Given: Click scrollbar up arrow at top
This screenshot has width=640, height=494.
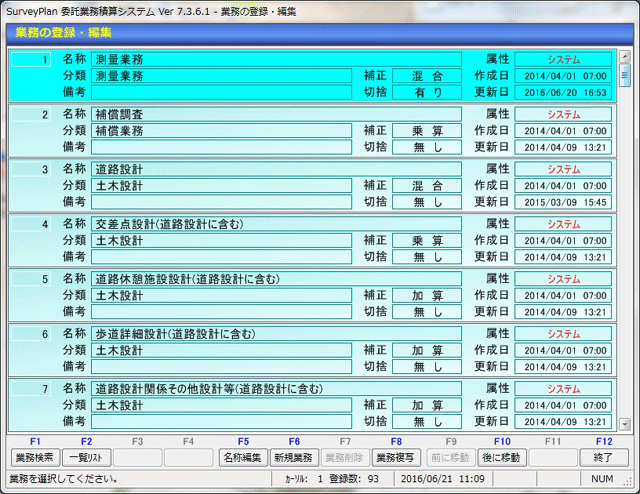Looking at the screenshot, I should click(624, 56).
